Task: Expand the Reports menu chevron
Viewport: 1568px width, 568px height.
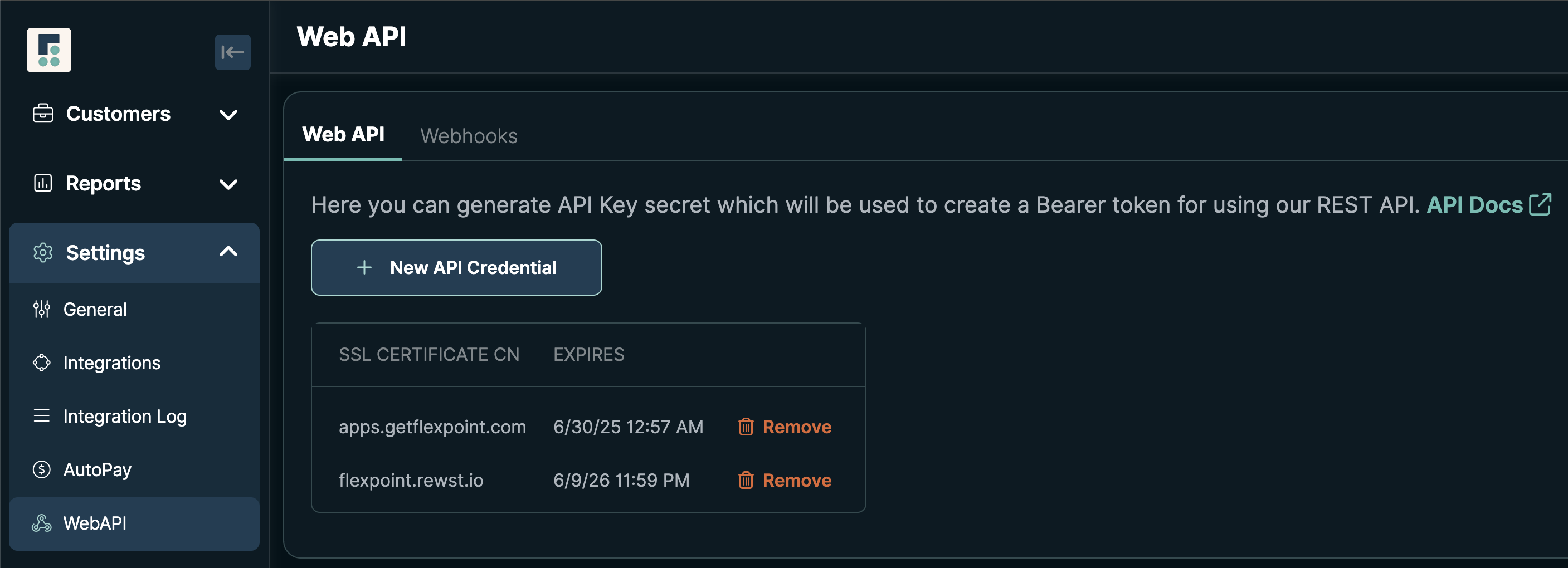Action: (228, 184)
